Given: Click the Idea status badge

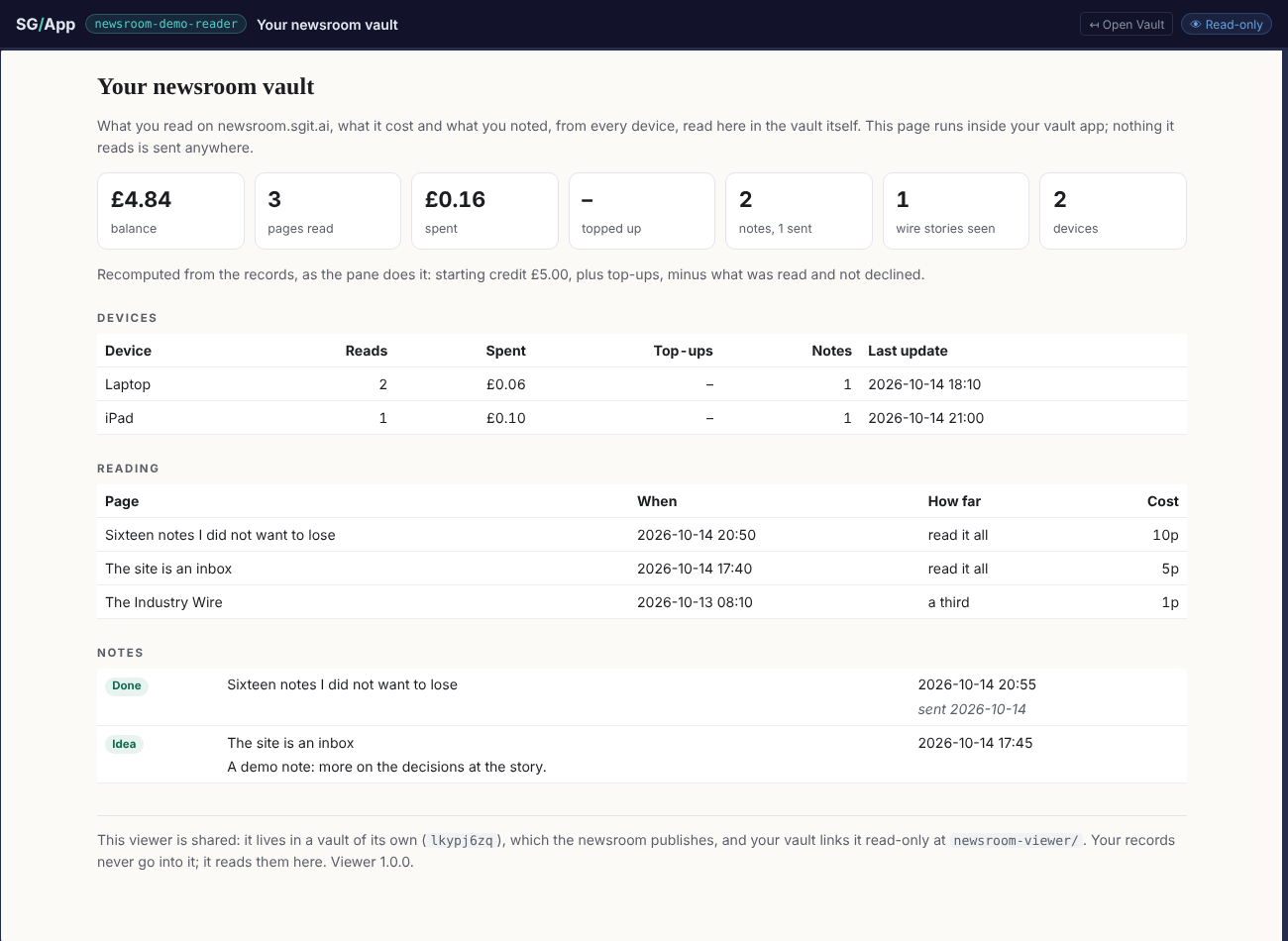Looking at the screenshot, I should point(124,744).
